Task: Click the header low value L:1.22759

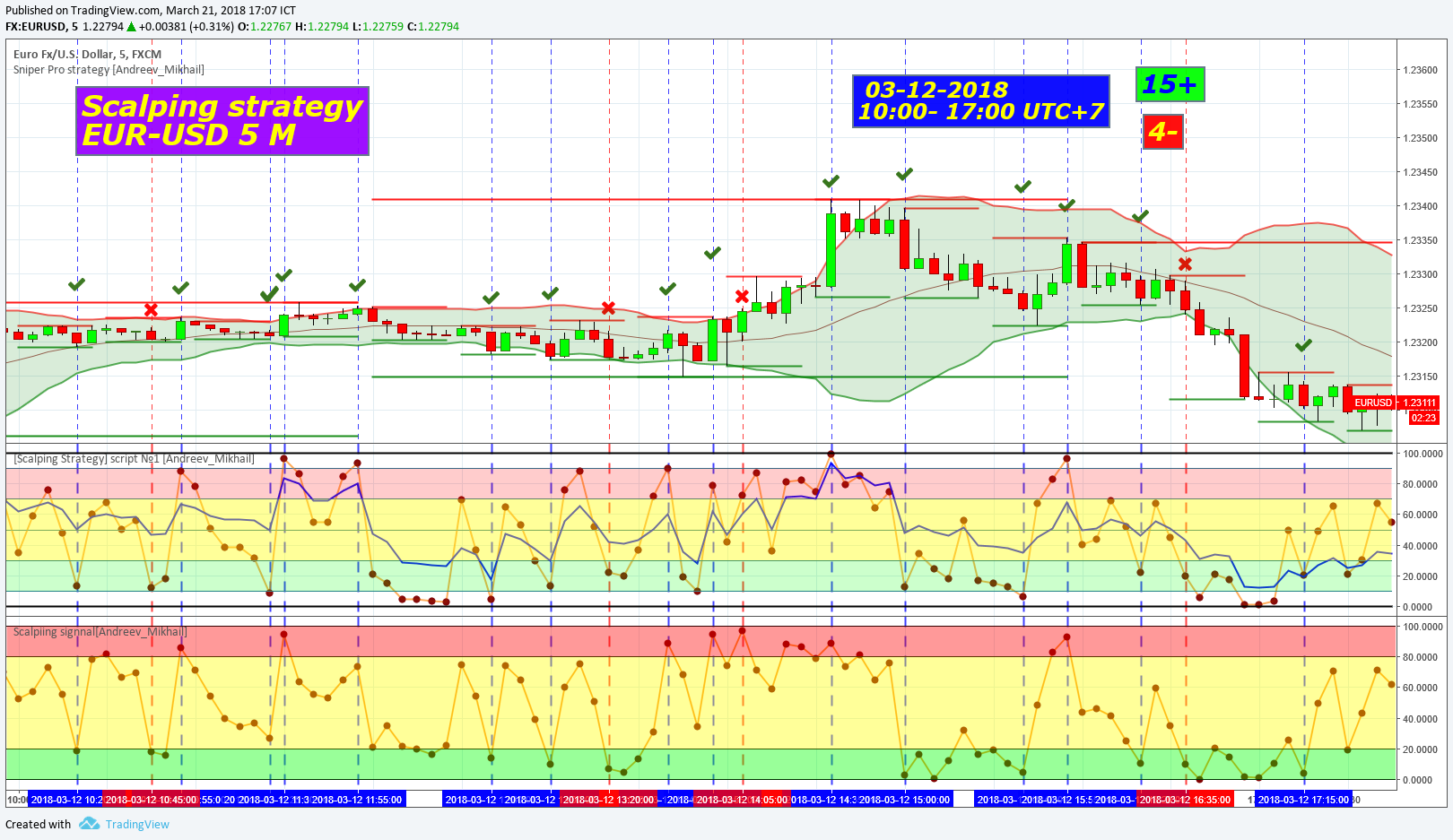Action: (378, 27)
